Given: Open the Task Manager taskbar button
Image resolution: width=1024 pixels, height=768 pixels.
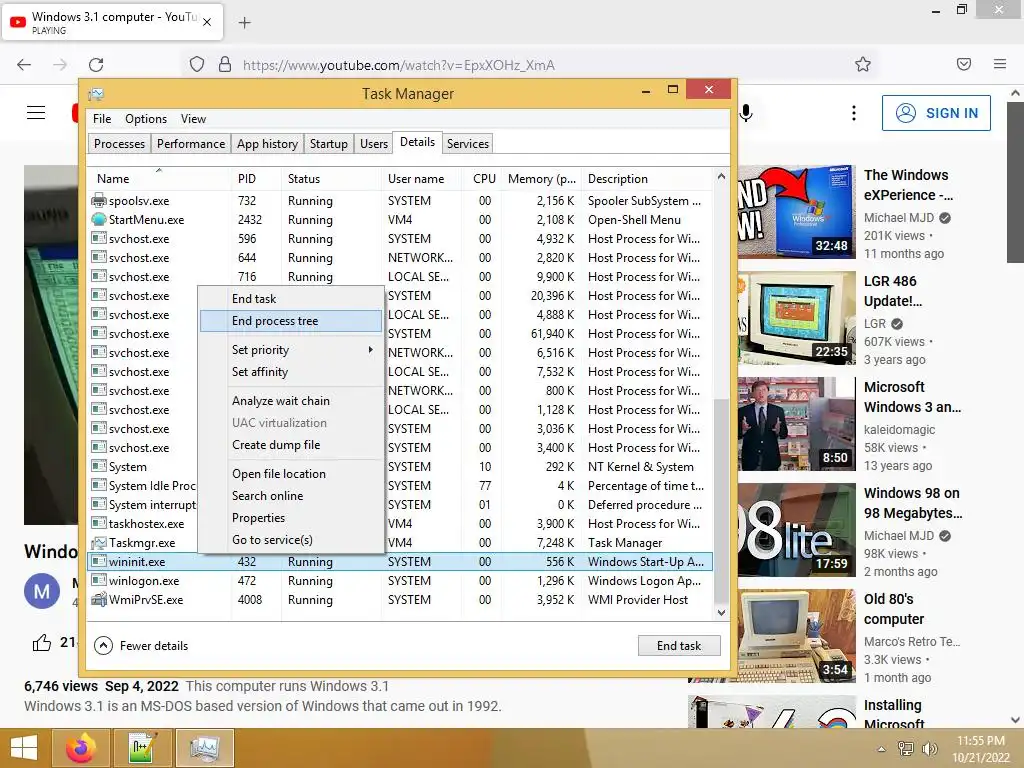Looking at the screenshot, I should [204, 748].
